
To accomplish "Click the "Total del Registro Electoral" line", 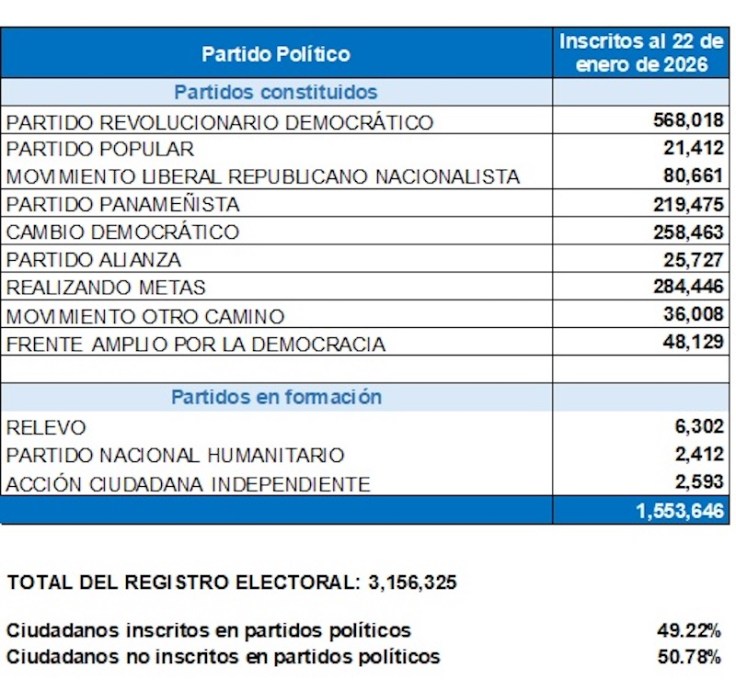I will pyautogui.click(x=232, y=583).
